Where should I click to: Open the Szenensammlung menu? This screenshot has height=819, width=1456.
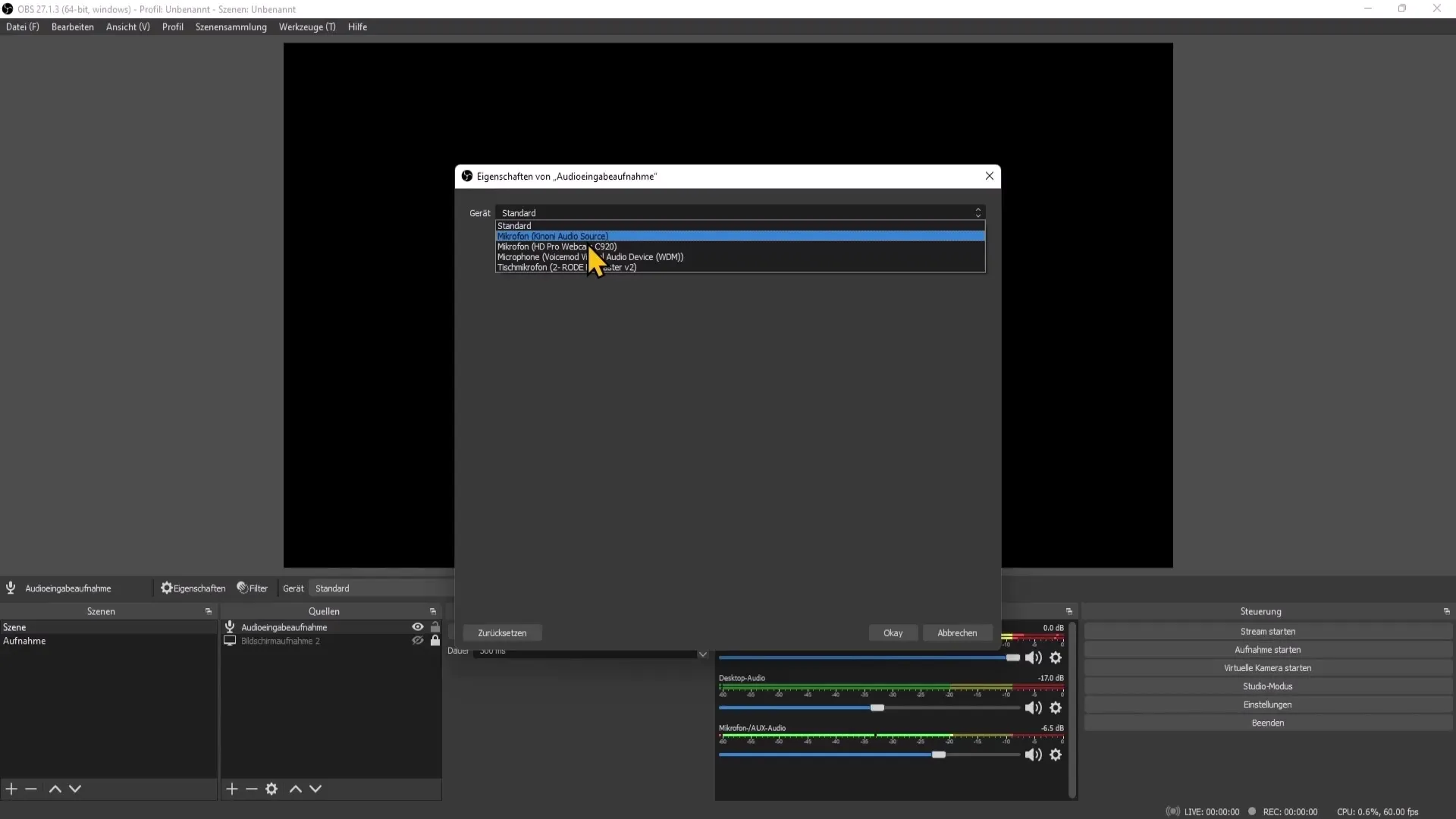coord(231,27)
